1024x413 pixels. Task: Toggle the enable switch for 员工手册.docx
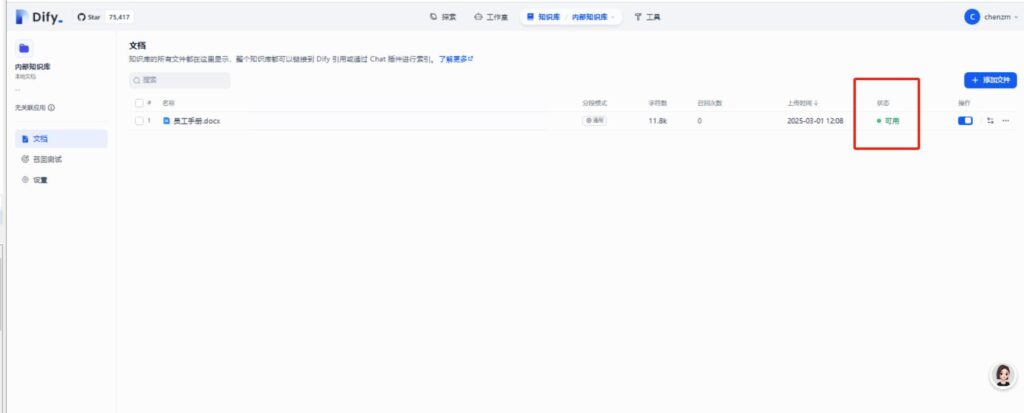pos(965,120)
